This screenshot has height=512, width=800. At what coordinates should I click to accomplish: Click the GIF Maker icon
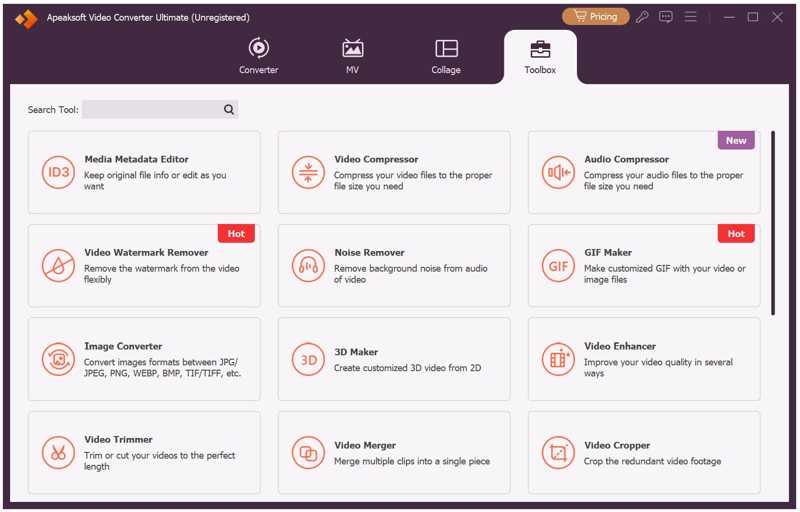click(x=558, y=266)
